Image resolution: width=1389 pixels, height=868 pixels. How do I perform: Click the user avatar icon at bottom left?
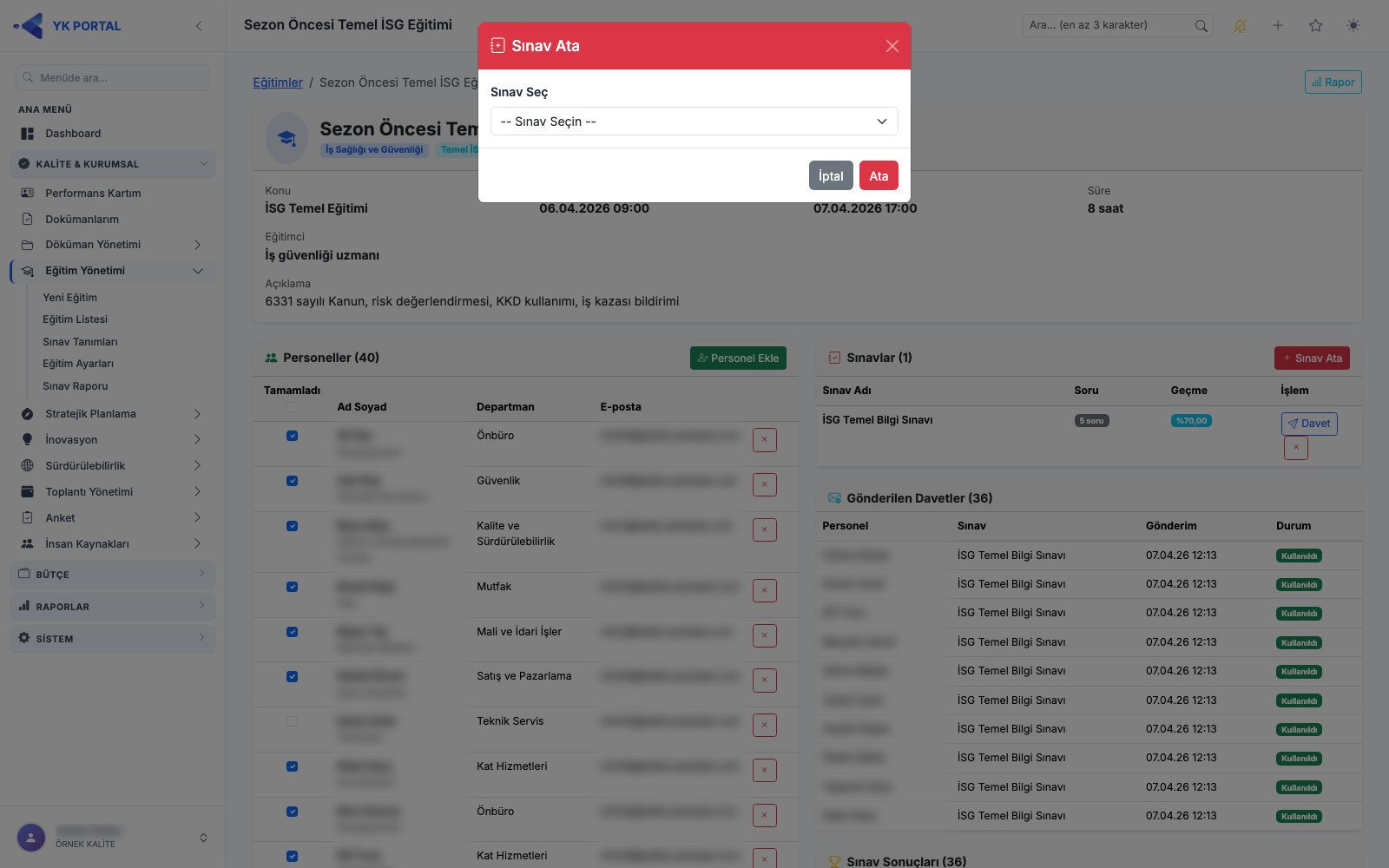click(31, 838)
